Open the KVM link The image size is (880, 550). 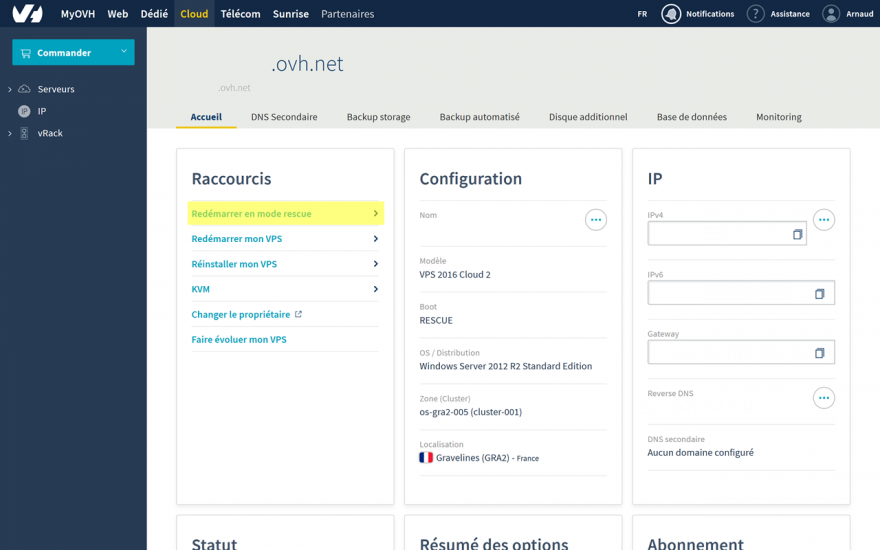click(x=200, y=289)
